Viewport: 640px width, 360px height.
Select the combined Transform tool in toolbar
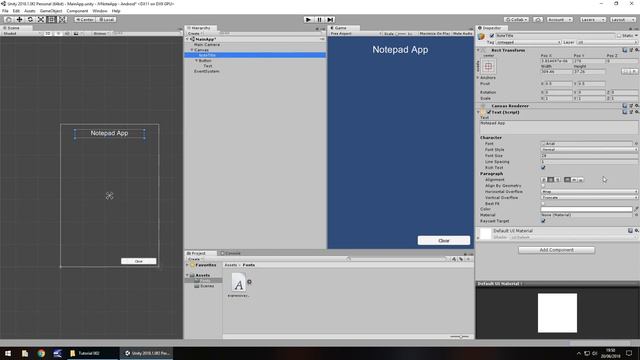tap(62, 20)
